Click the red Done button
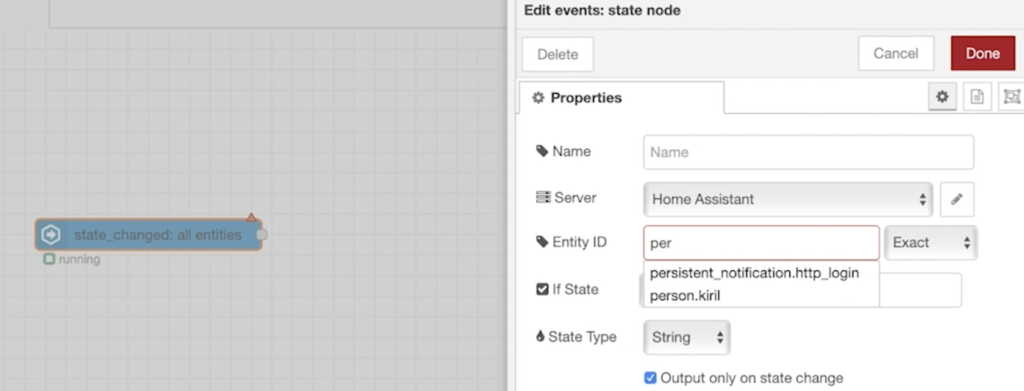This screenshot has width=1024, height=391. point(983,54)
